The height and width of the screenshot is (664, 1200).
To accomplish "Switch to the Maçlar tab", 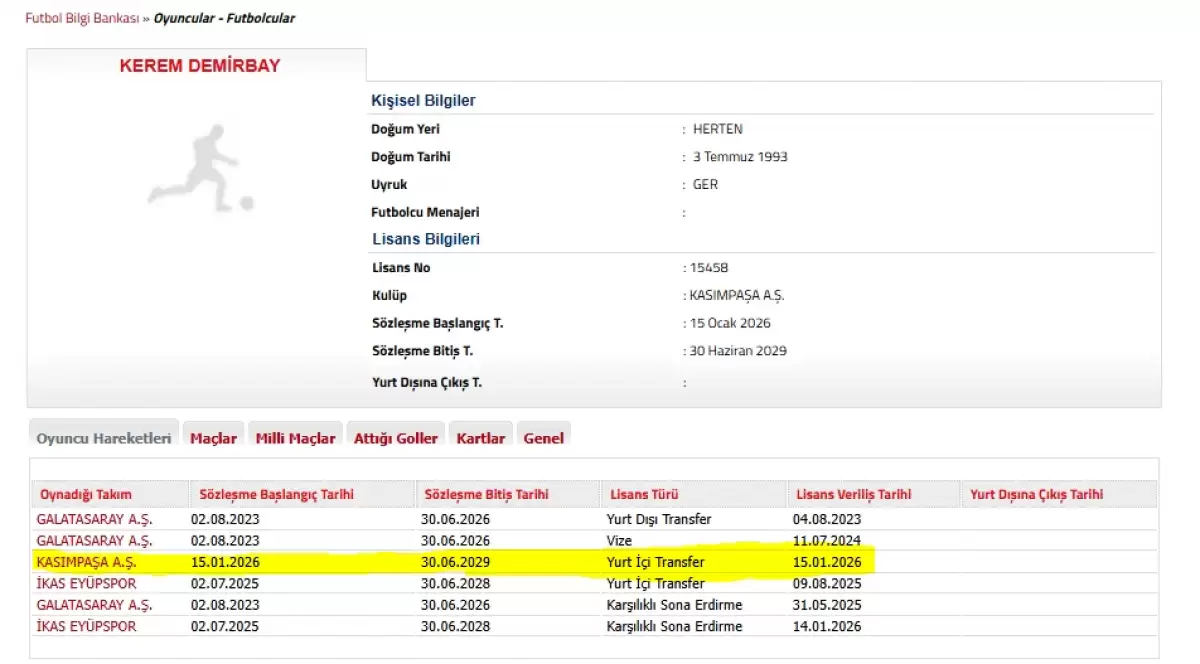I will pyautogui.click(x=213, y=438).
